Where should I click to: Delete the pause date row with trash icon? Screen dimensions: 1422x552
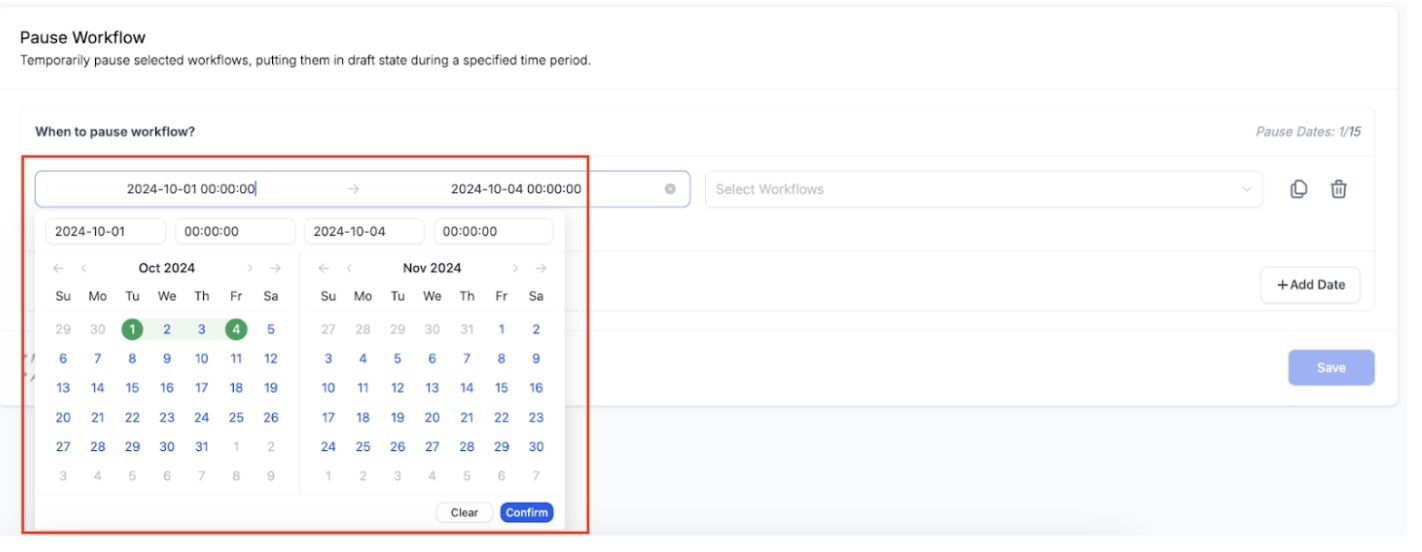[x=1338, y=189]
